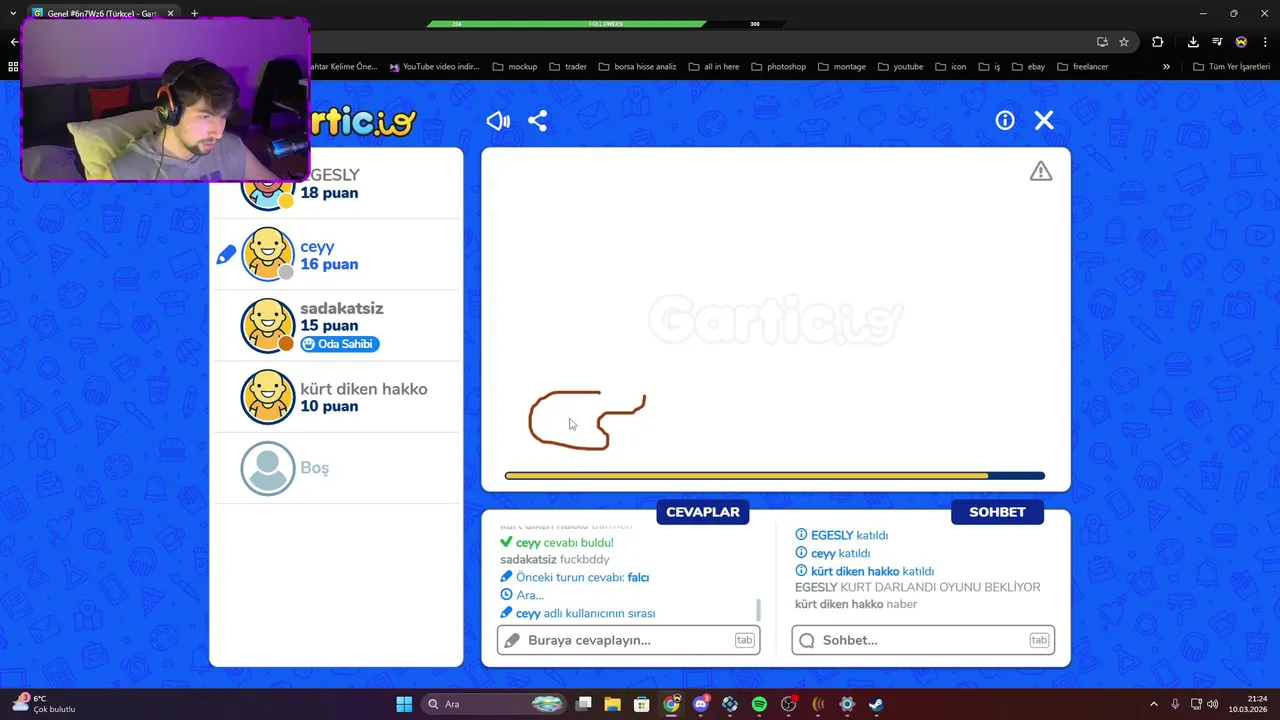Screen dimensions: 1280x720
Task: Open the freelancer bookmark folder
Action: pyautogui.click(x=1082, y=67)
